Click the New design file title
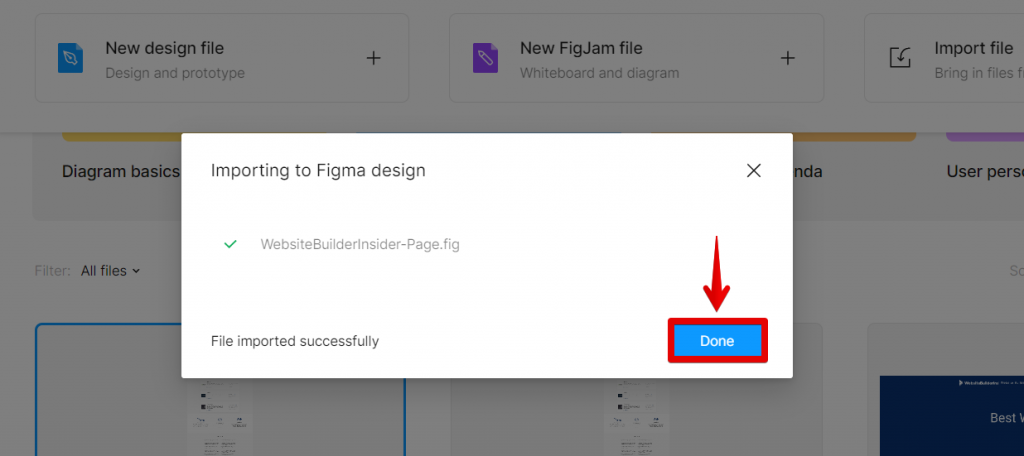The image size is (1024, 456). click(164, 48)
